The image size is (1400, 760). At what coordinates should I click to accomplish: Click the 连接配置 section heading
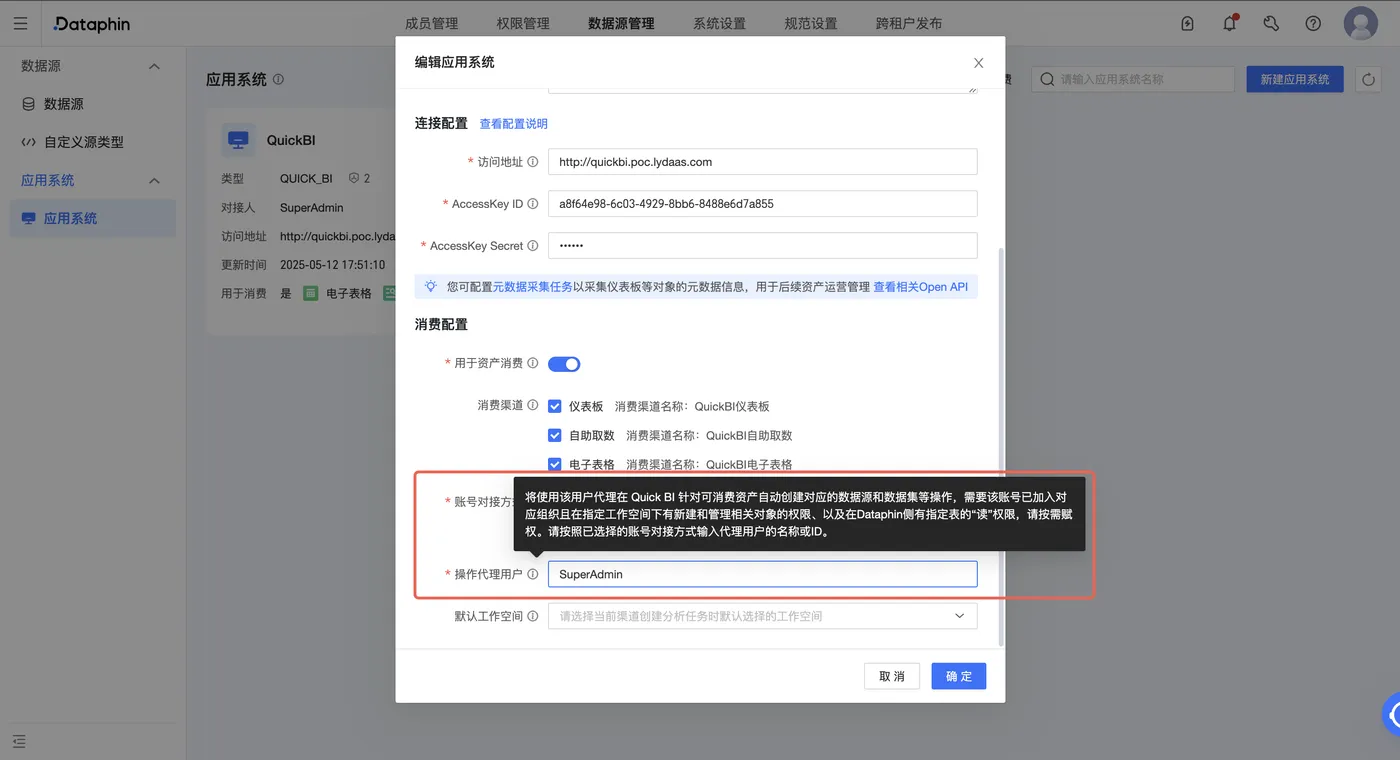pyautogui.click(x=441, y=123)
